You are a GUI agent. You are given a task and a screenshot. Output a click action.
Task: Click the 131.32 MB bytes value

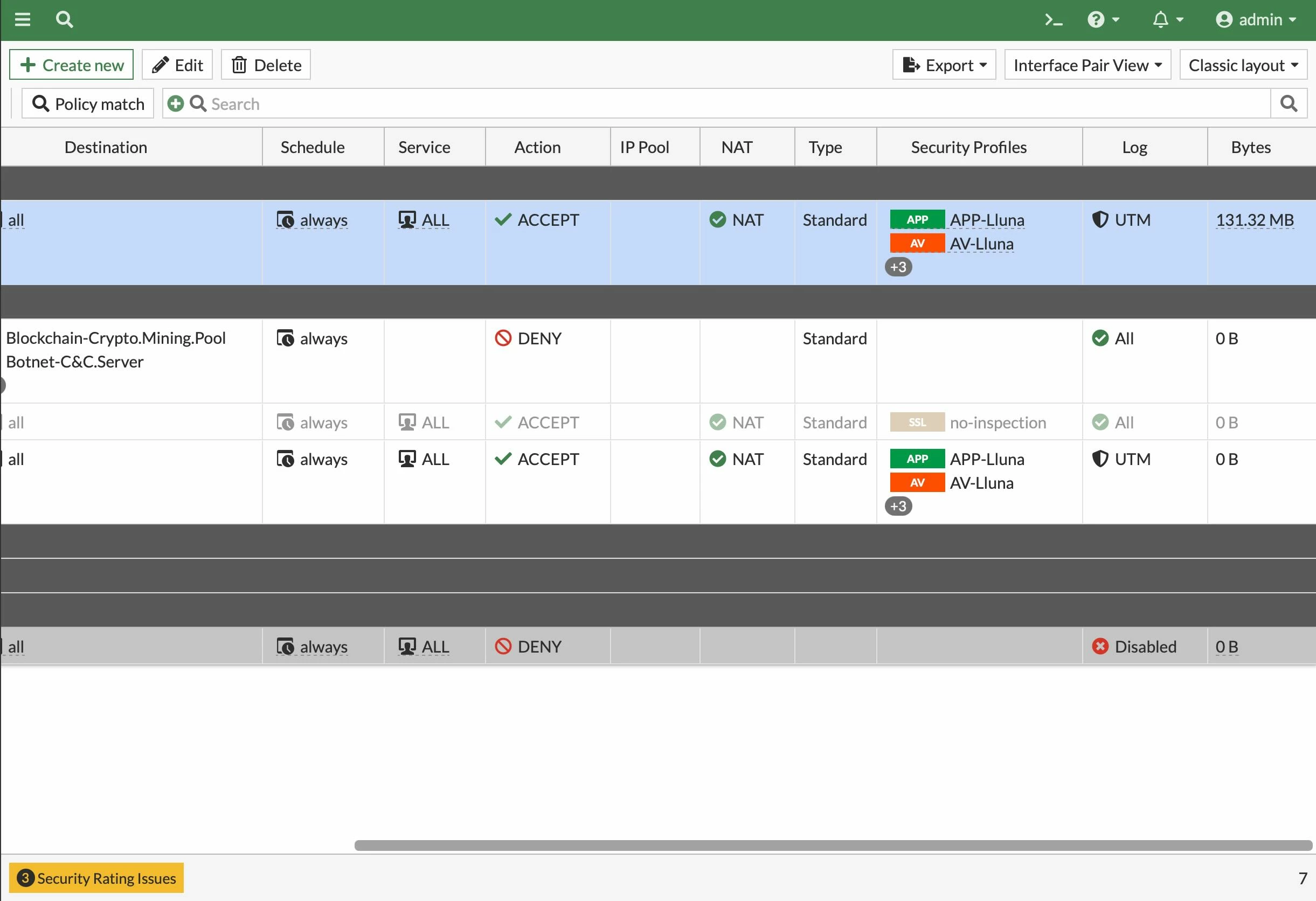[x=1255, y=220]
